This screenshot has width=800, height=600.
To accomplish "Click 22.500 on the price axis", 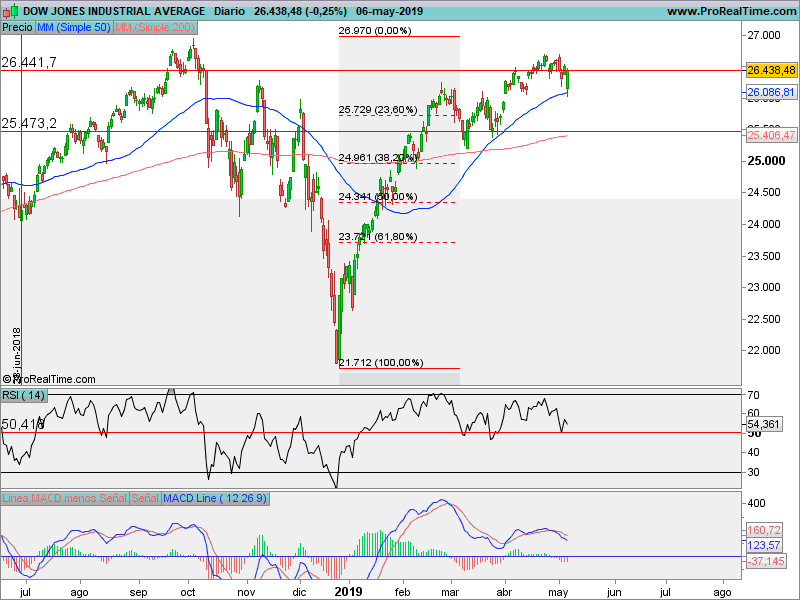I will click(x=764, y=319).
